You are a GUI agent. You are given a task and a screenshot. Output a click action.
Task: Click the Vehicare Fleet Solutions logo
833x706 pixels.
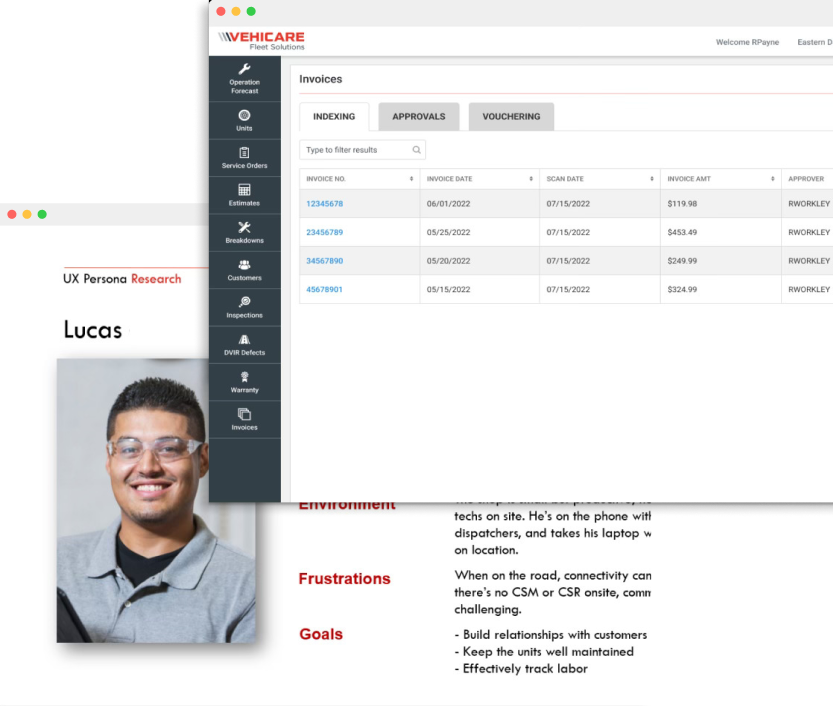(x=261, y=40)
